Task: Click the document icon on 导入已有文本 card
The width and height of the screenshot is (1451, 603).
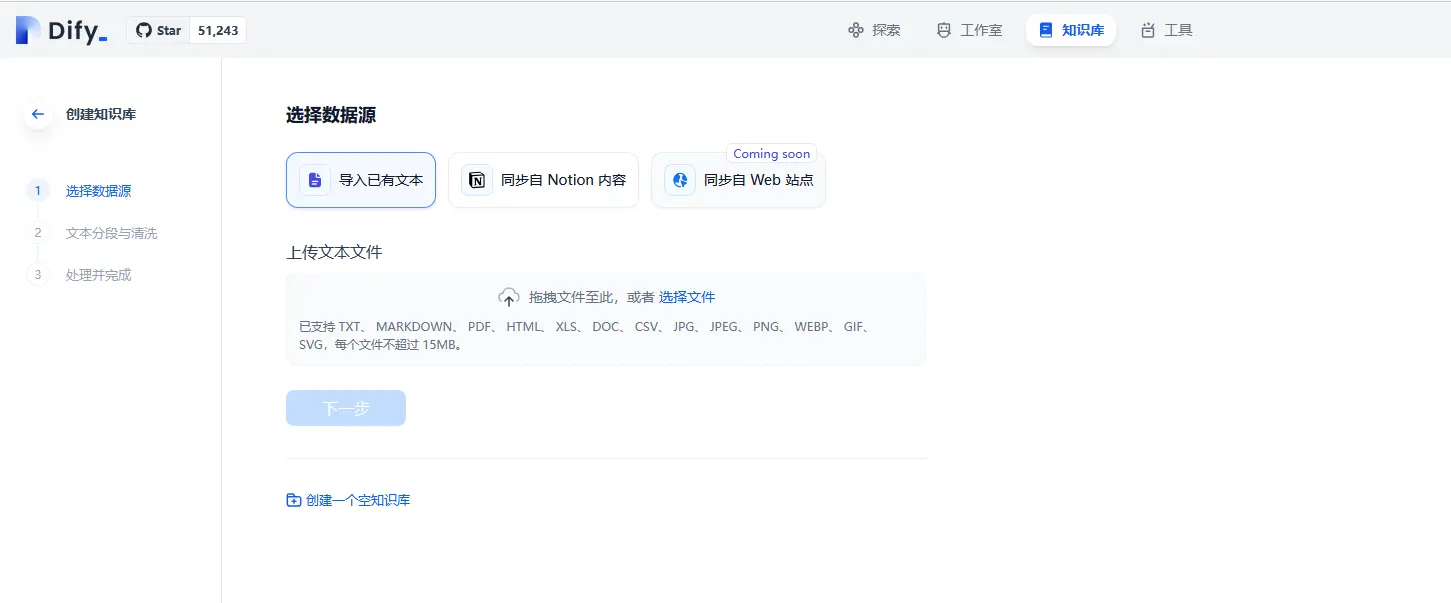Action: pos(315,179)
